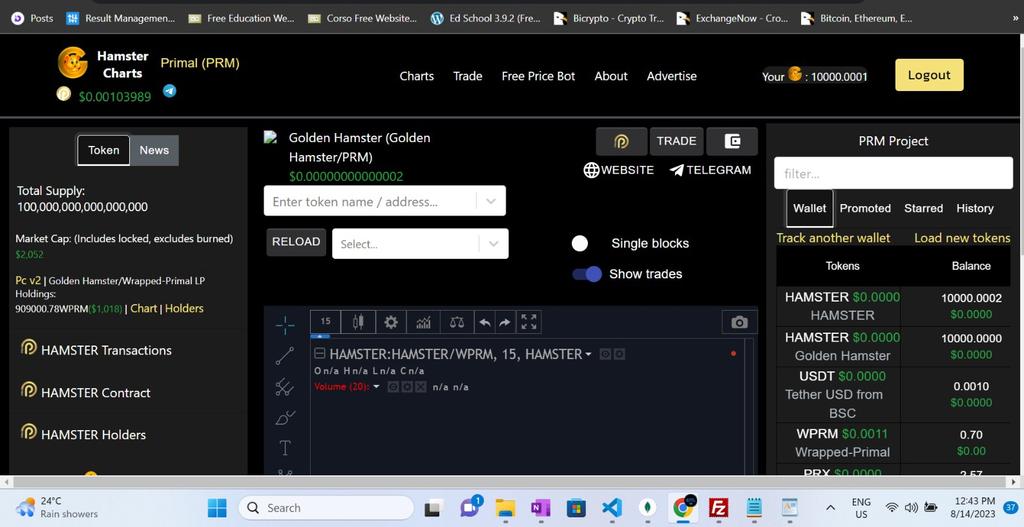Open the About page

(611, 76)
